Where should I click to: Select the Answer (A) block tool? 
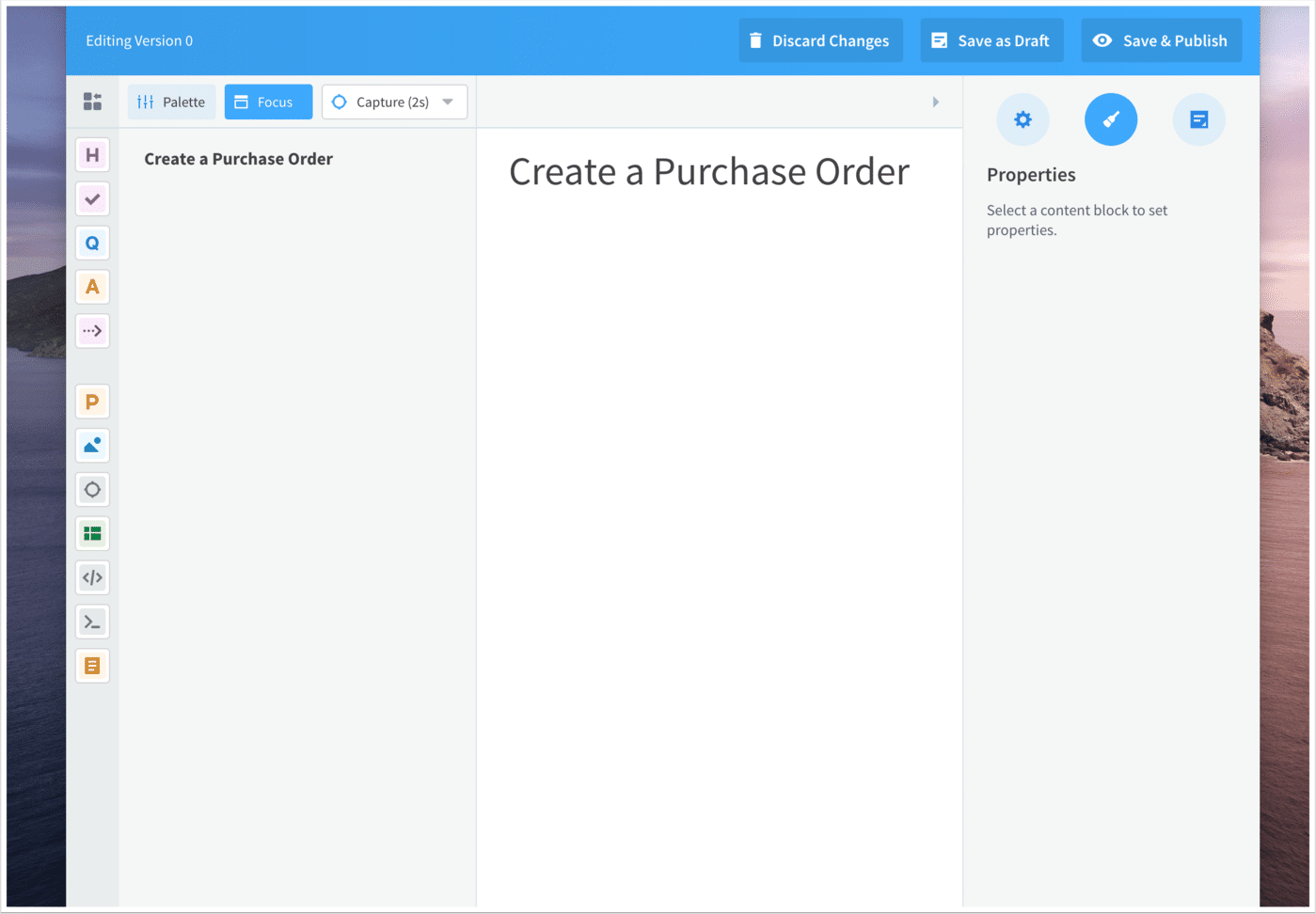[92, 287]
